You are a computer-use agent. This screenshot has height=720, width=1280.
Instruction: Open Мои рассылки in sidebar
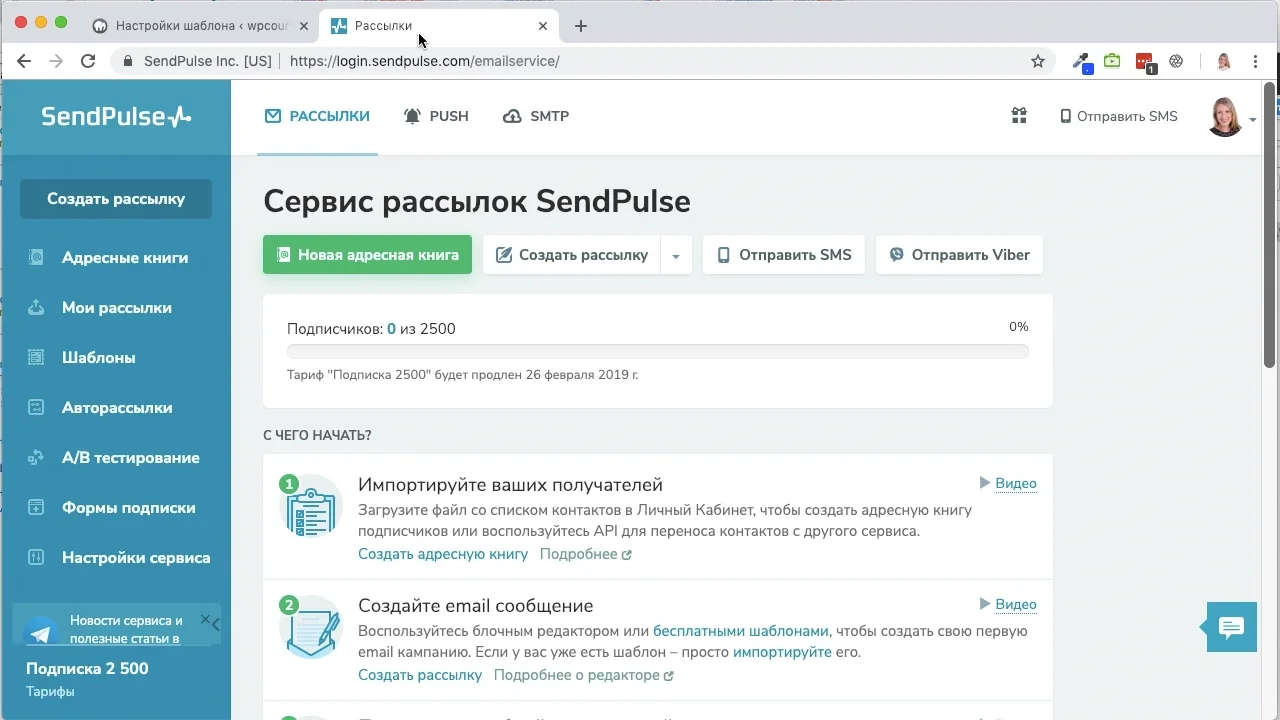point(117,307)
